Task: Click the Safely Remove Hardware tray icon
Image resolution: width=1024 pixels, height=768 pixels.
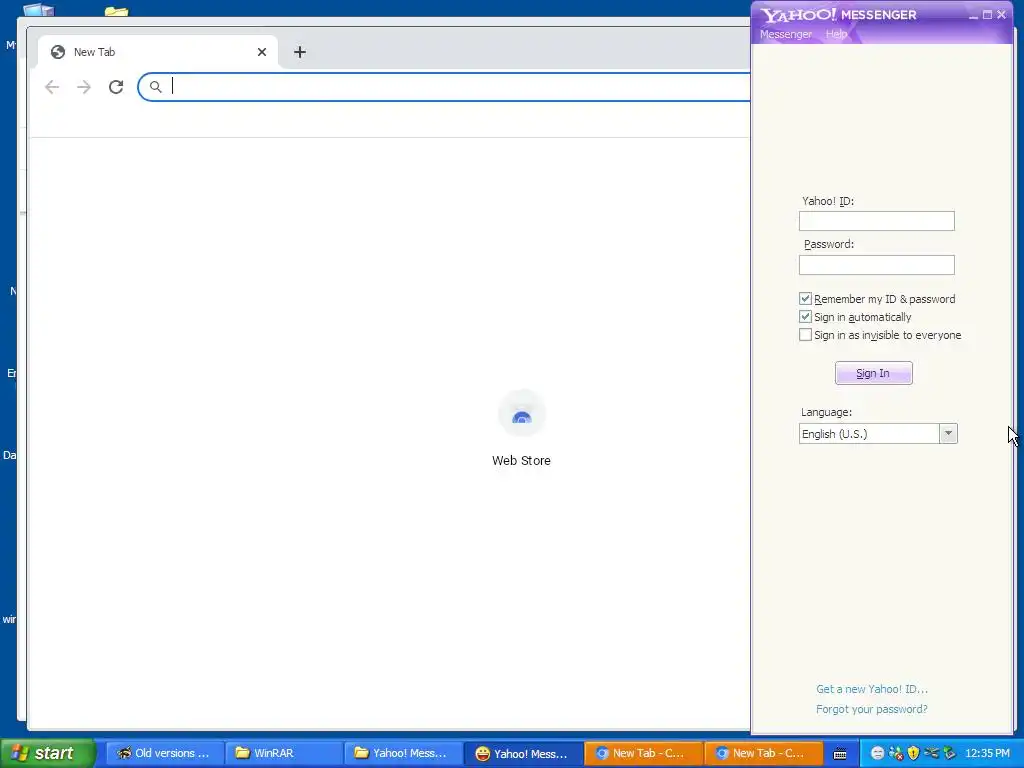Action: [x=949, y=753]
